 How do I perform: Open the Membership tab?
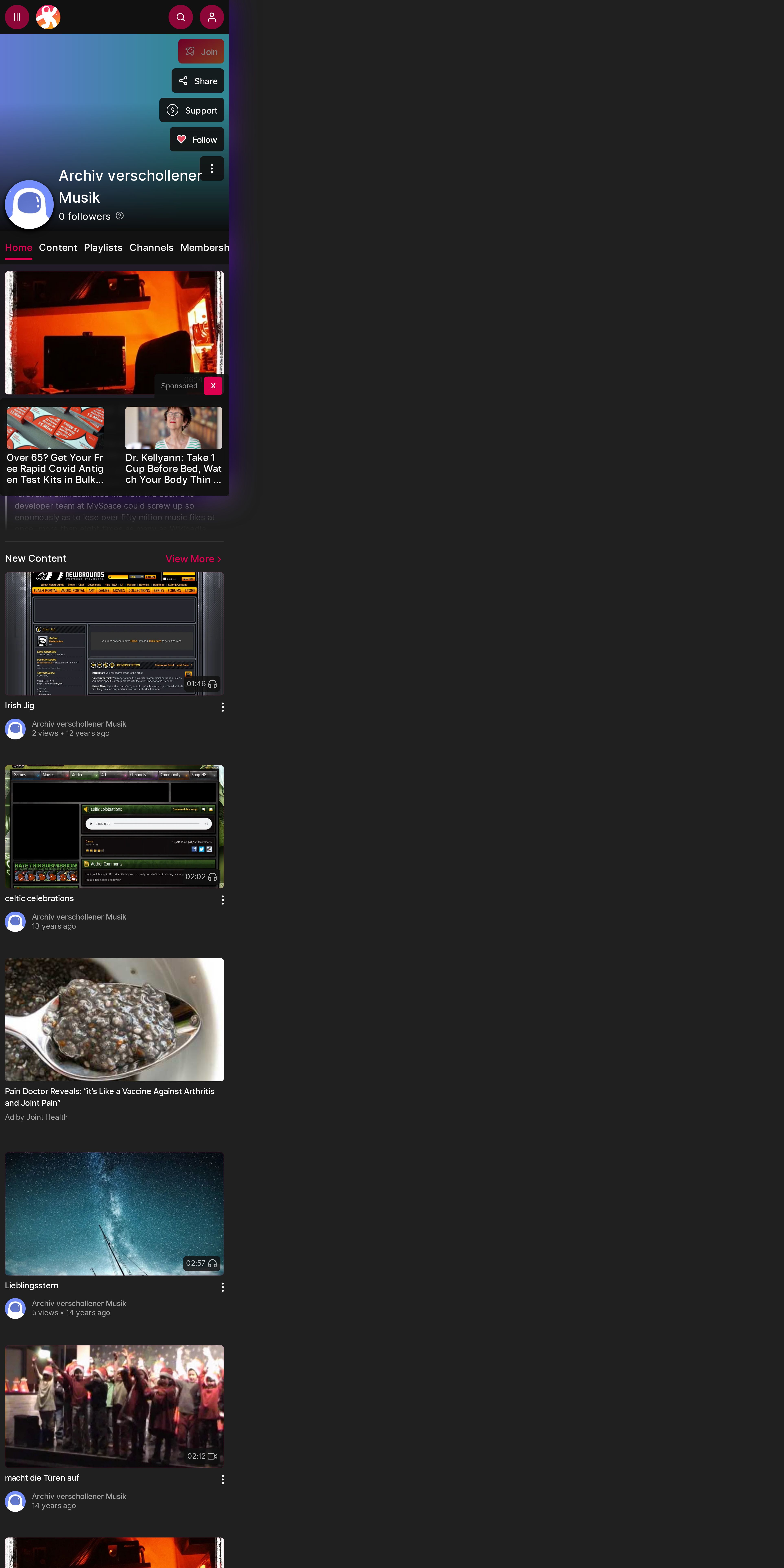pyautogui.click(x=205, y=248)
